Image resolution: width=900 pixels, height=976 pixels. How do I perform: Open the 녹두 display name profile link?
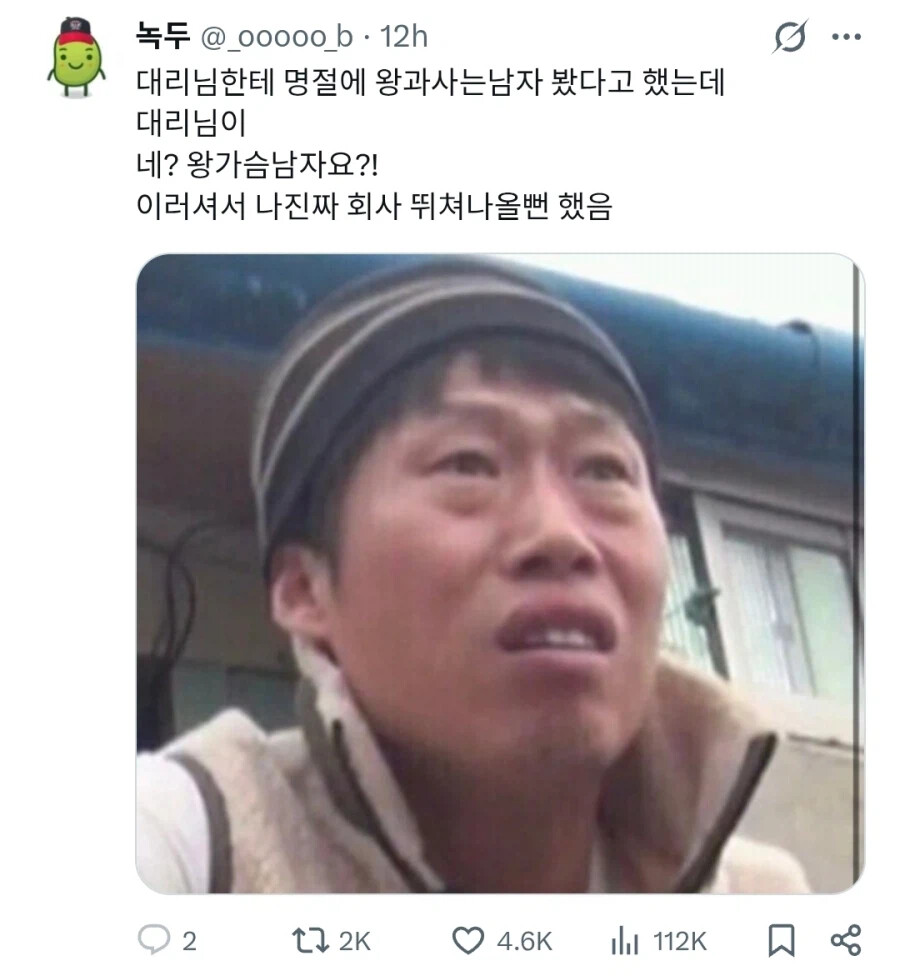[x=162, y=35]
